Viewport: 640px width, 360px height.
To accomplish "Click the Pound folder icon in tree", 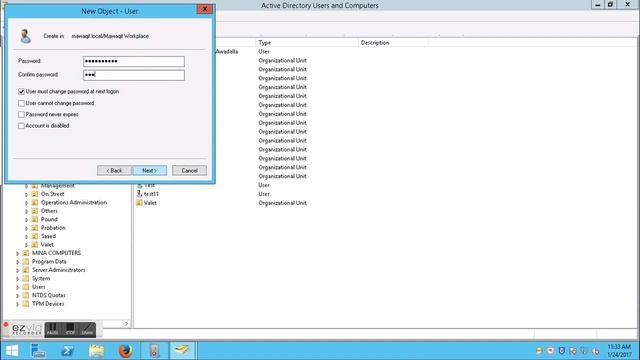I will [35, 219].
